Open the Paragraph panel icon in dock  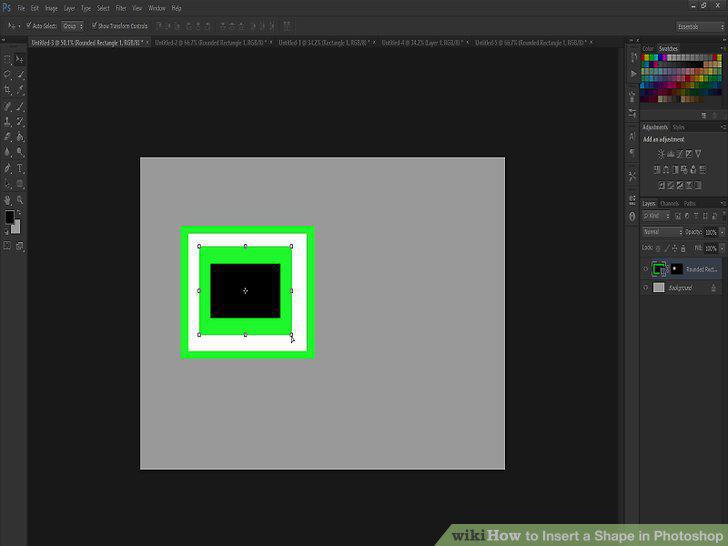pos(632,152)
